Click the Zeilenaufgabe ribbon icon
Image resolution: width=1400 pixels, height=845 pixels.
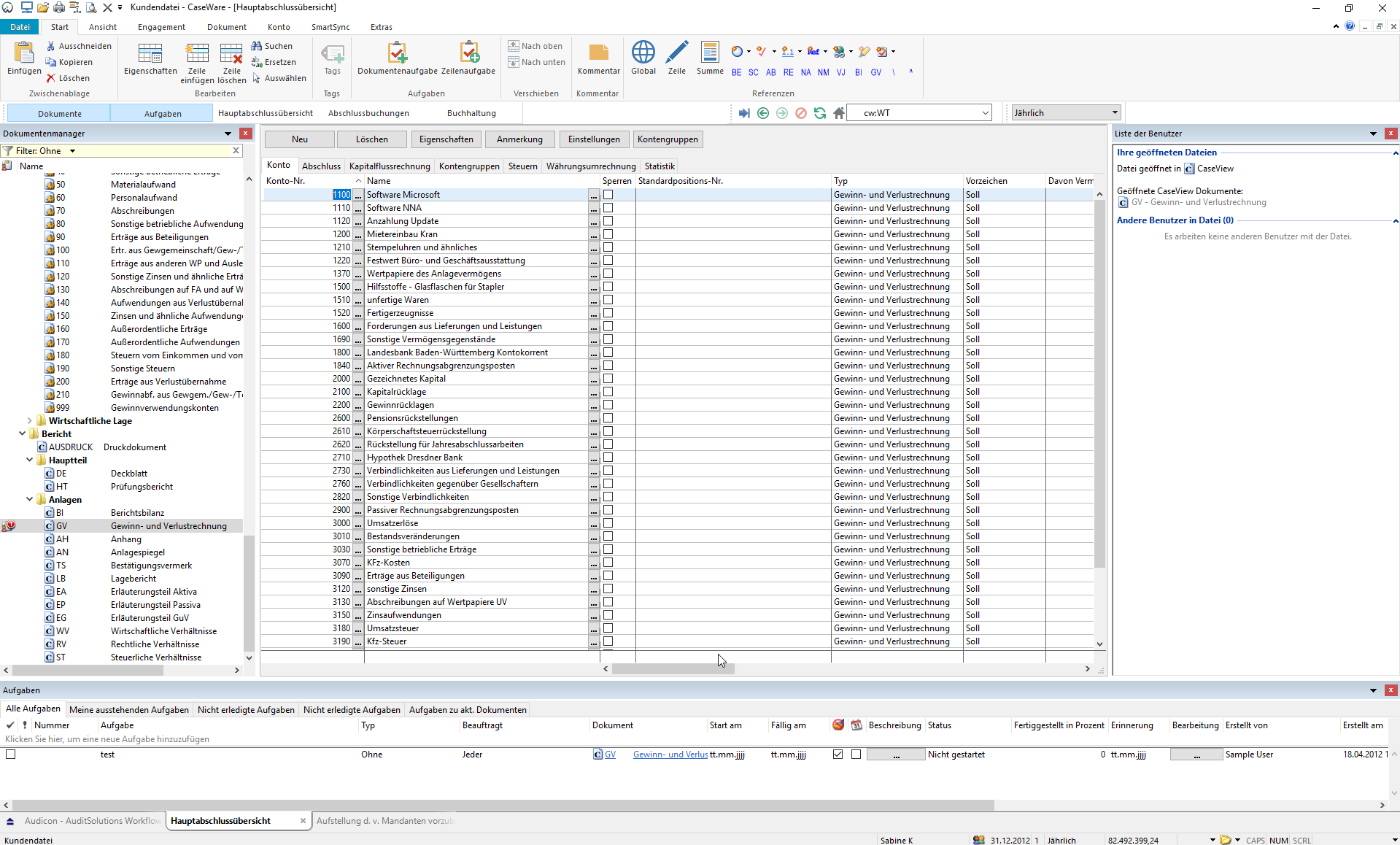468,53
